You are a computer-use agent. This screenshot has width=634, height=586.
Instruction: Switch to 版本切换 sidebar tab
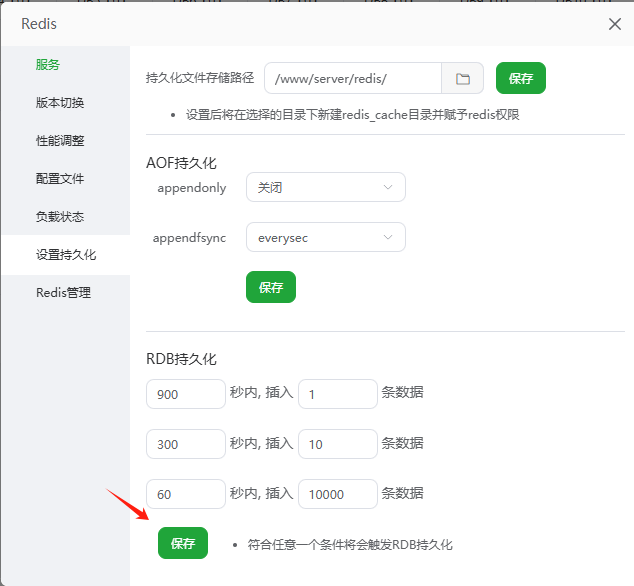(x=60, y=103)
